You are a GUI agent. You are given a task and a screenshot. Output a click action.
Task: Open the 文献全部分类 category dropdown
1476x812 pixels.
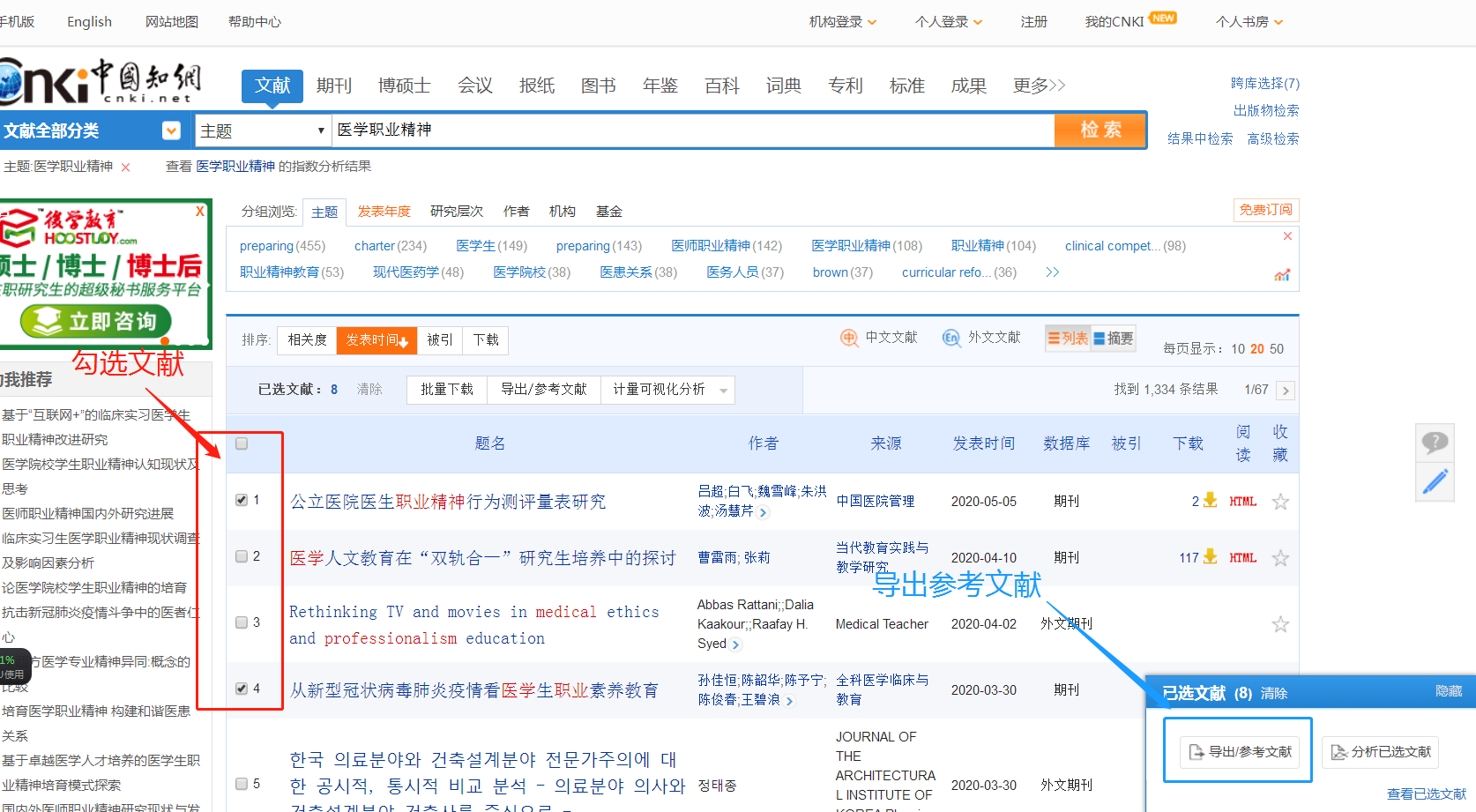pyautogui.click(x=171, y=130)
